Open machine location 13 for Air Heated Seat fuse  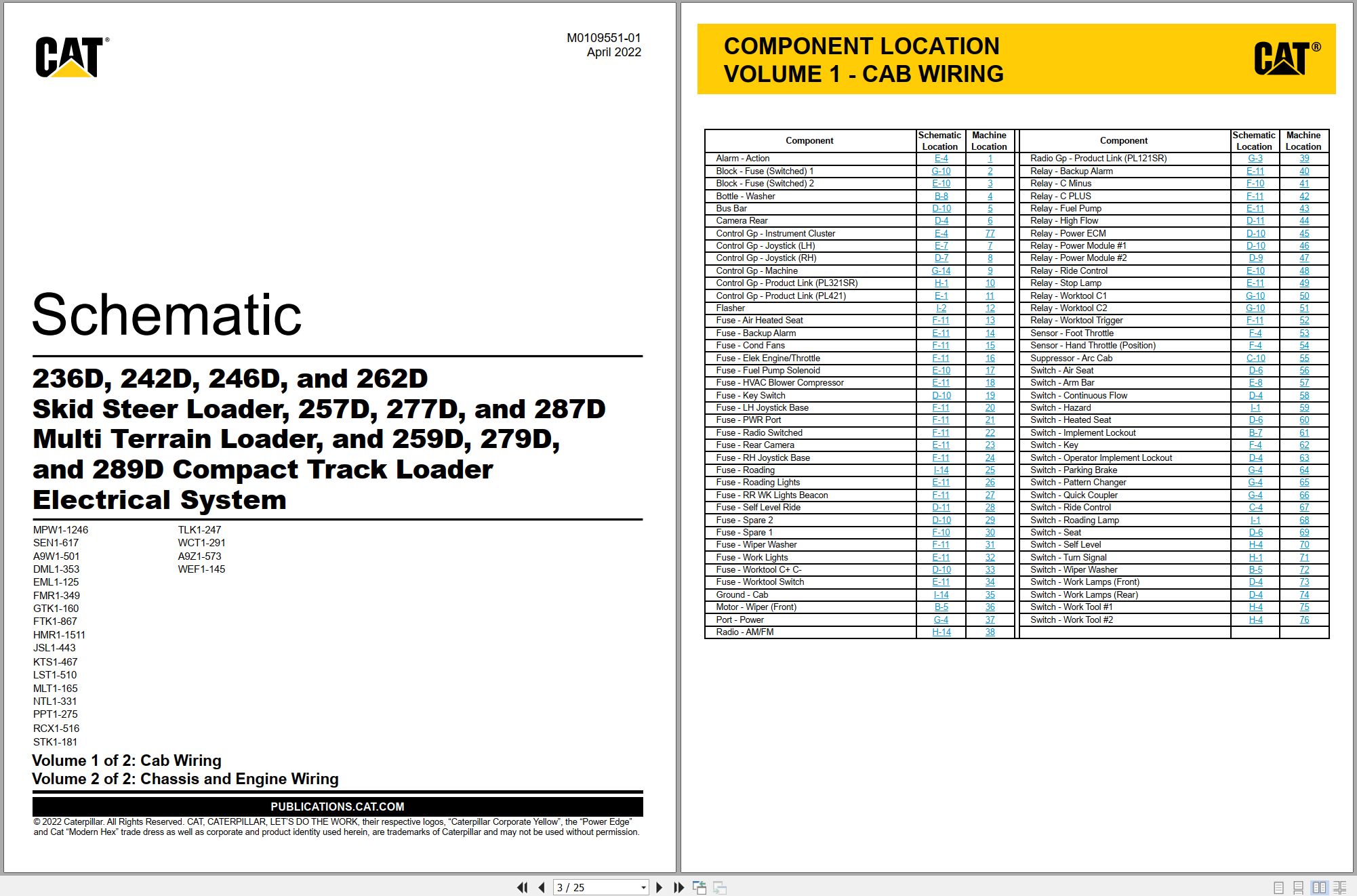(x=990, y=321)
